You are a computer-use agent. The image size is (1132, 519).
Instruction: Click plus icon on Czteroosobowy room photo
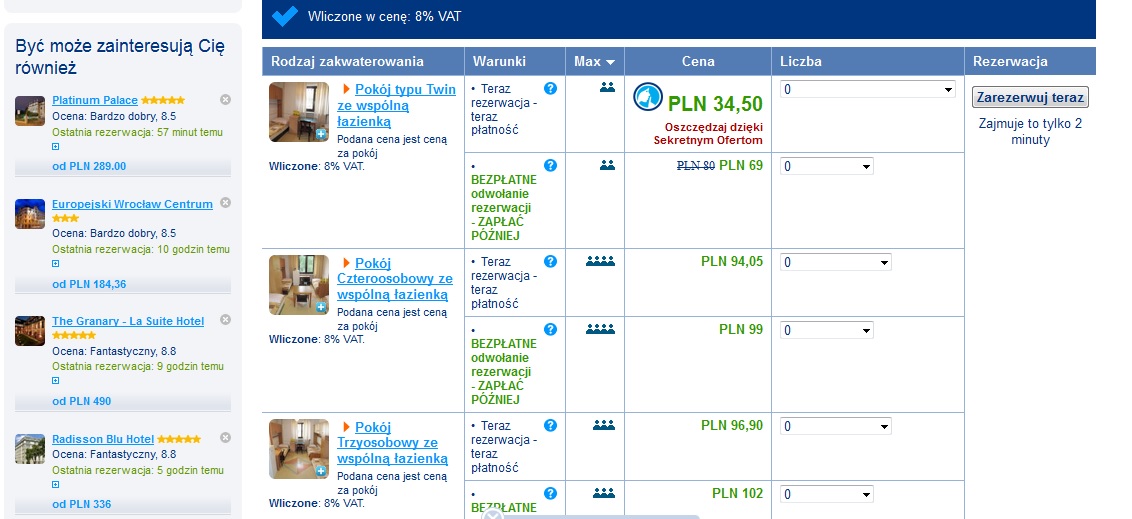[321, 307]
